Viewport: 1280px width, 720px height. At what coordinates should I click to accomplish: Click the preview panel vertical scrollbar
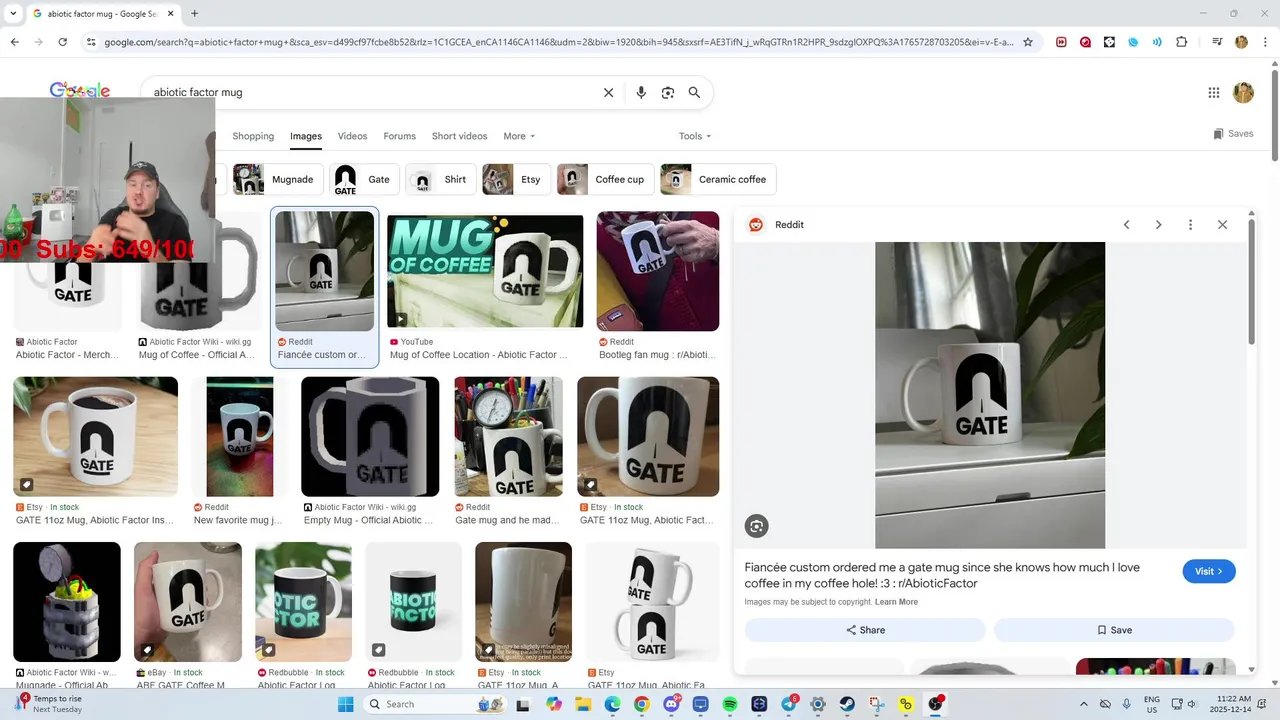tap(1251, 280)
